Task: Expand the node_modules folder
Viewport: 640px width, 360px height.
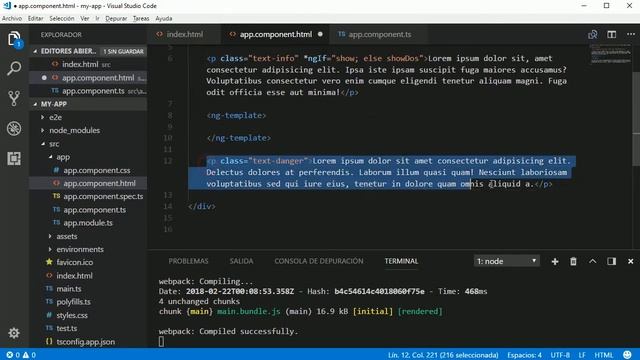Action: 42,130
